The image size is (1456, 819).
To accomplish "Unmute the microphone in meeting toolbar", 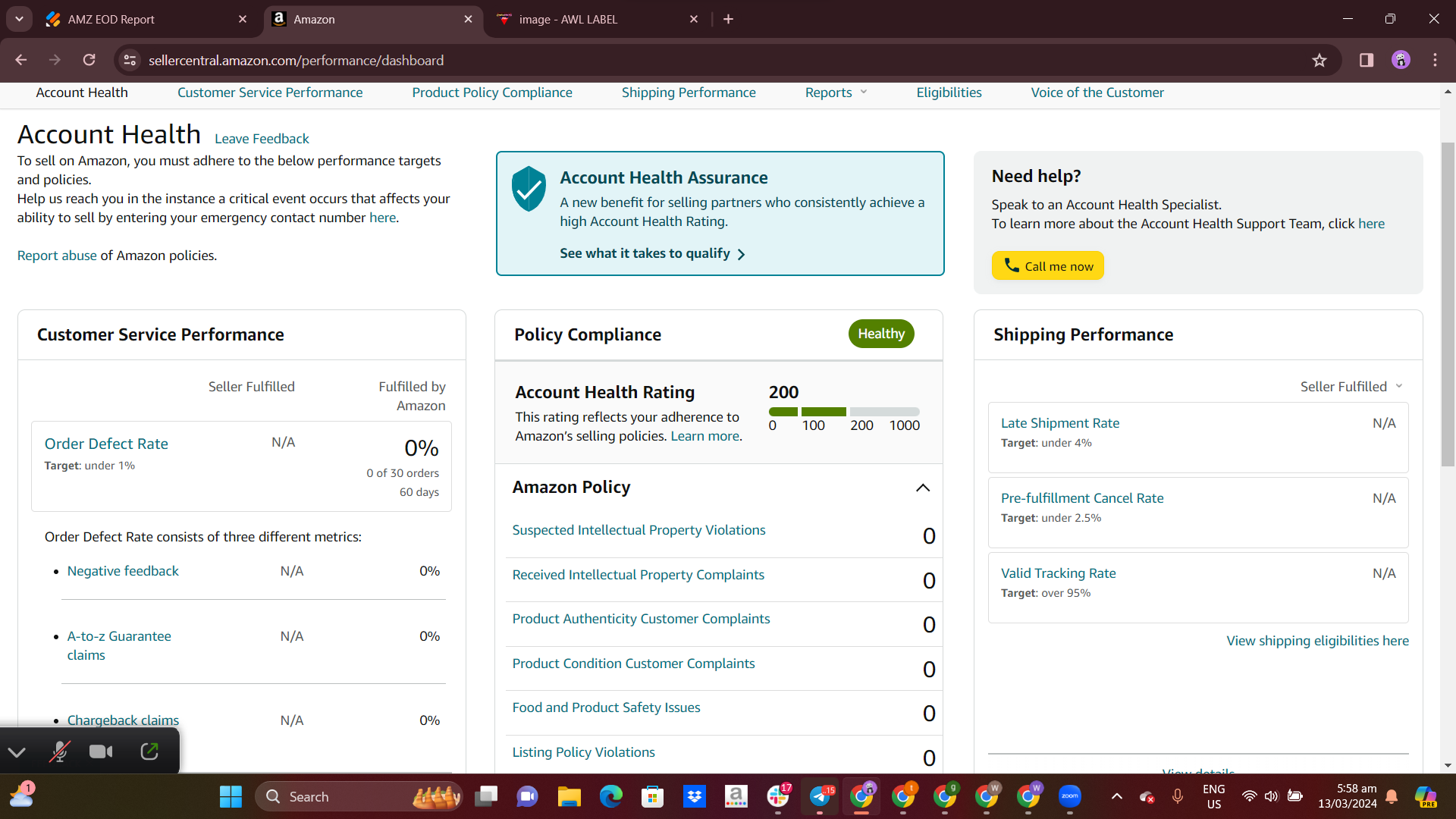I will pyautogui.click(x=59, y=752).
